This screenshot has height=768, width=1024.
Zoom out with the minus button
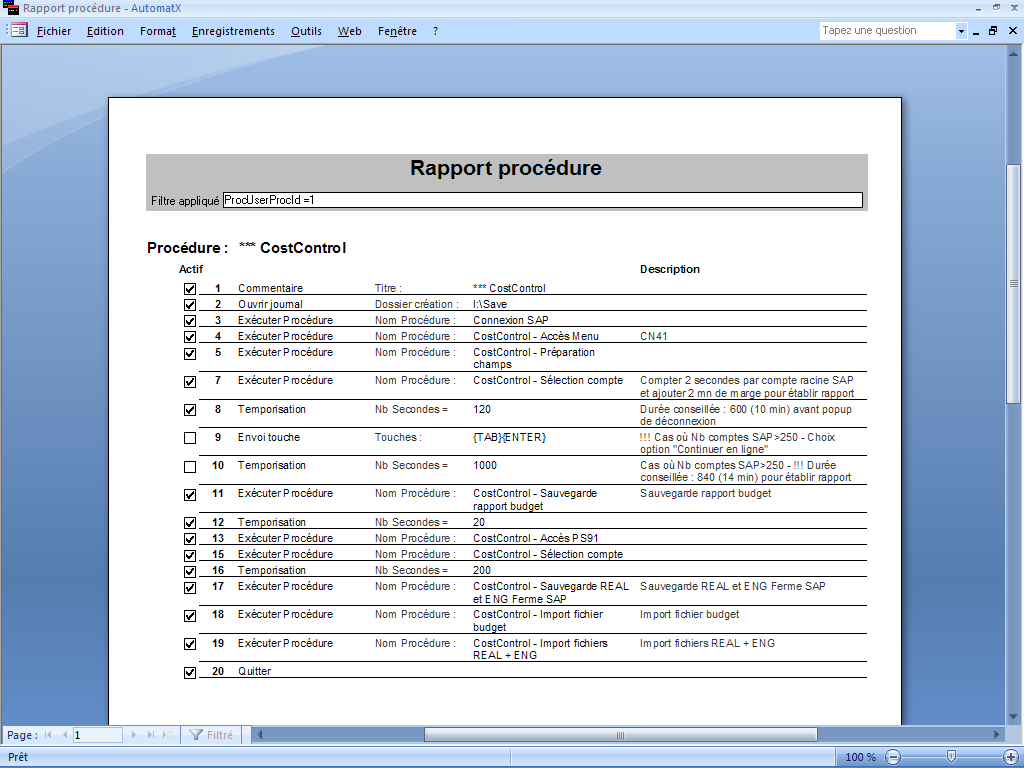tap(893, 757)
